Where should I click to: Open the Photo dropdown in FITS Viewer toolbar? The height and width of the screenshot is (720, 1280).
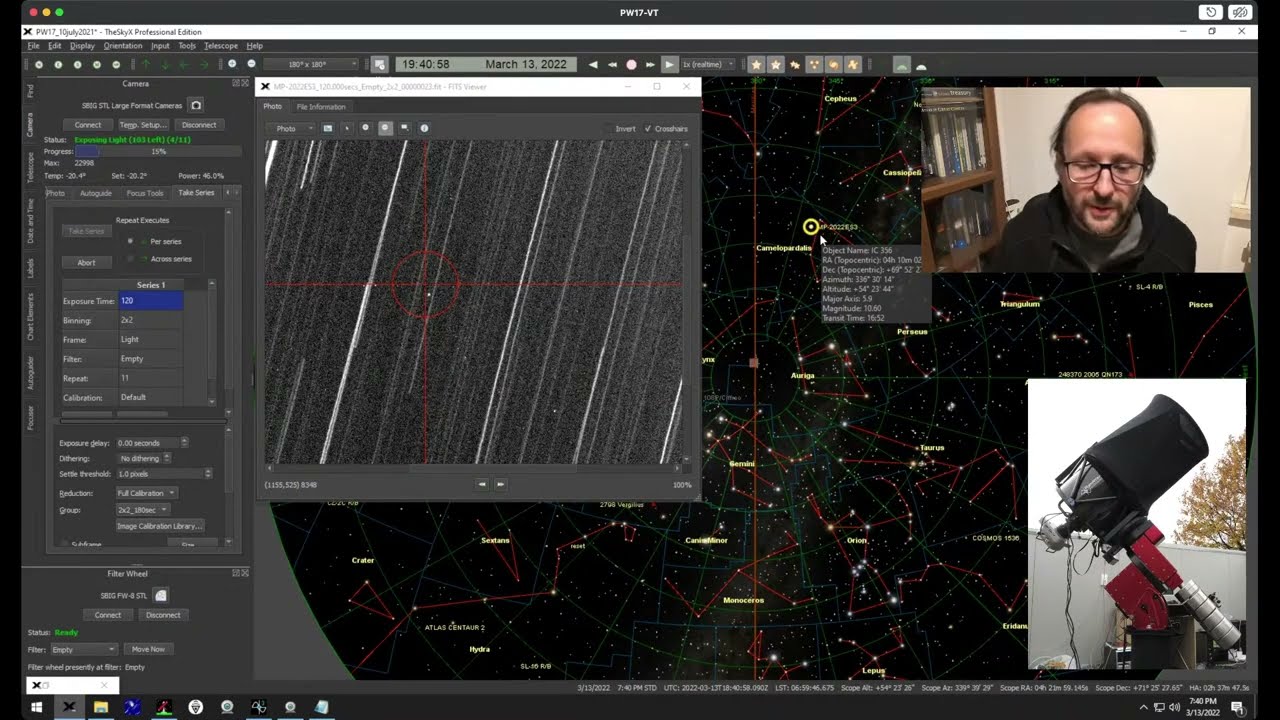click(290, 129)
